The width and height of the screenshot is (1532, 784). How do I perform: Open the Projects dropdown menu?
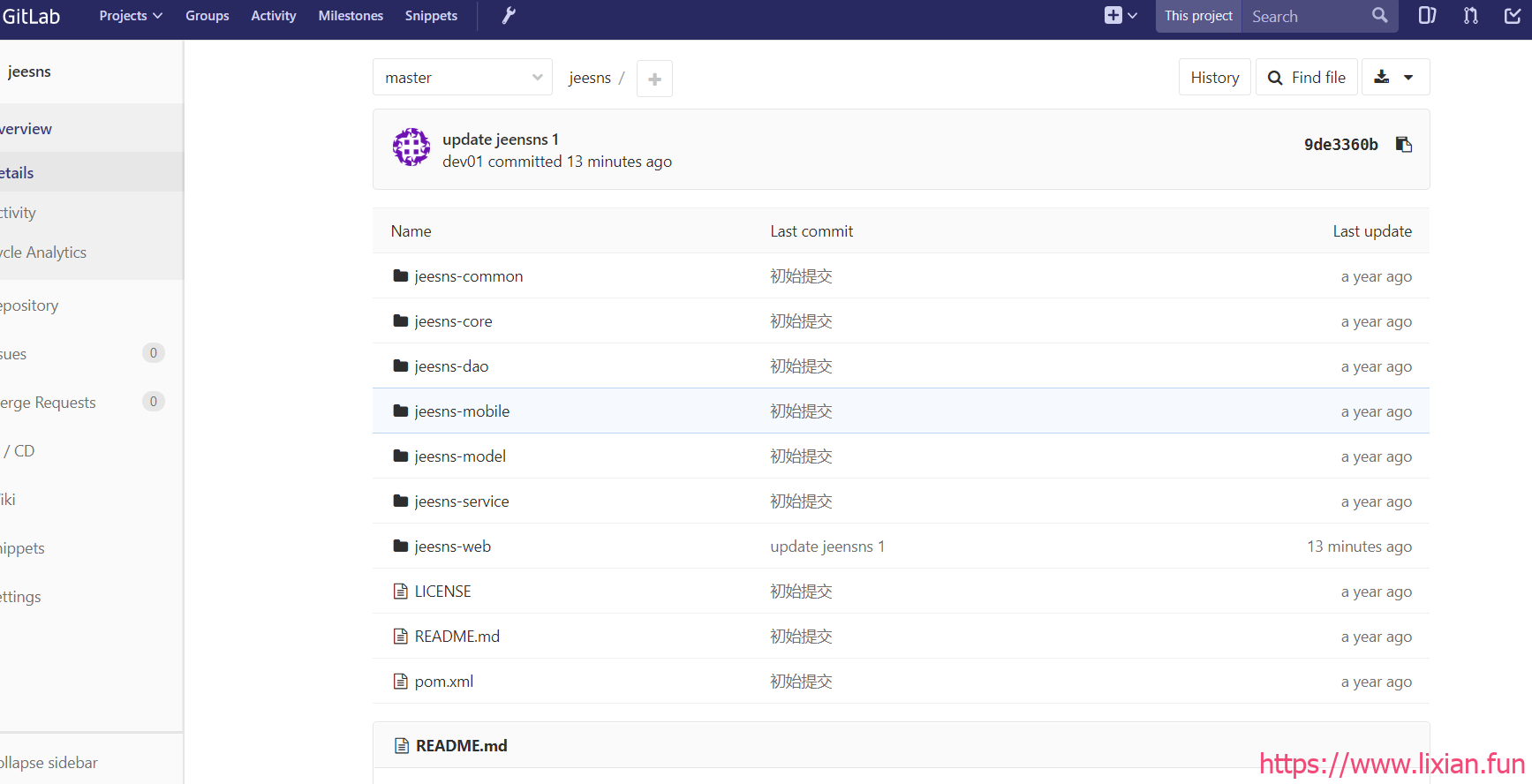131,16
